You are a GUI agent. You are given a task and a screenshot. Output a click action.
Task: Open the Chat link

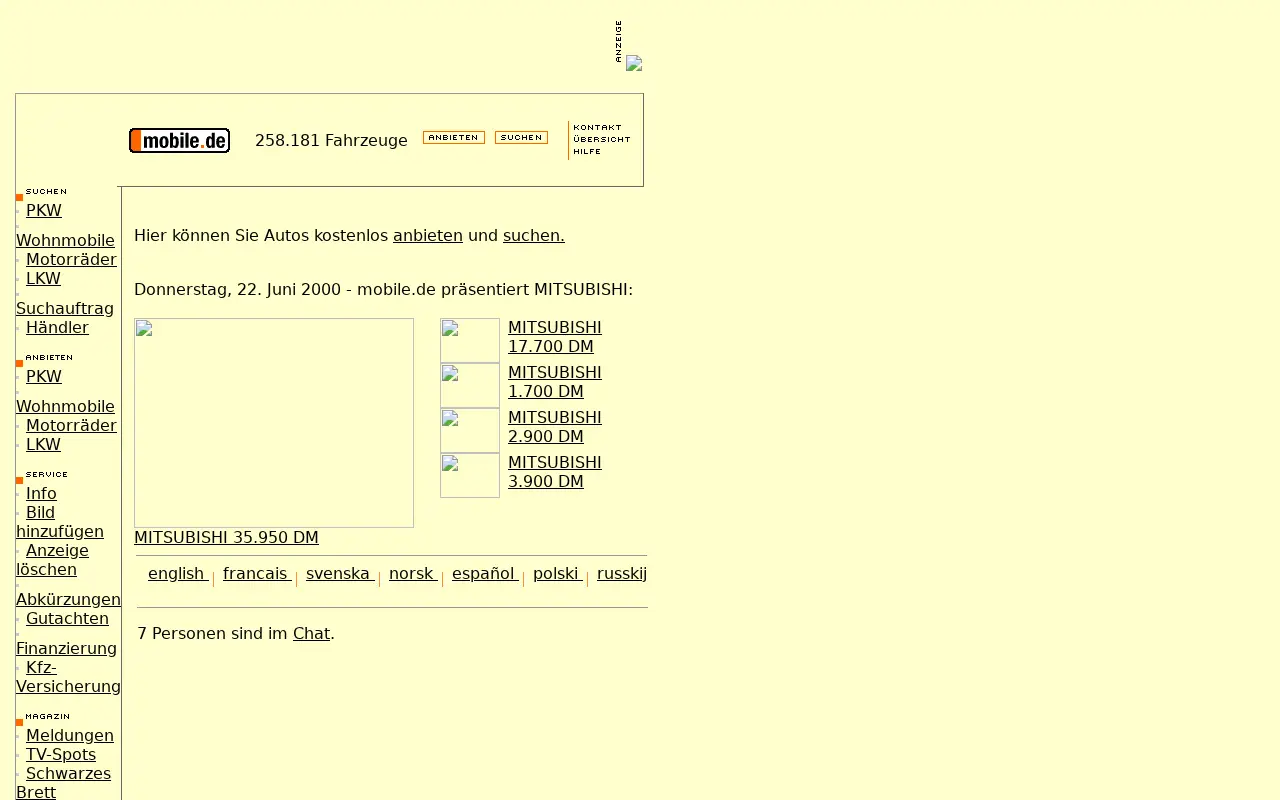tap(311, 634)
